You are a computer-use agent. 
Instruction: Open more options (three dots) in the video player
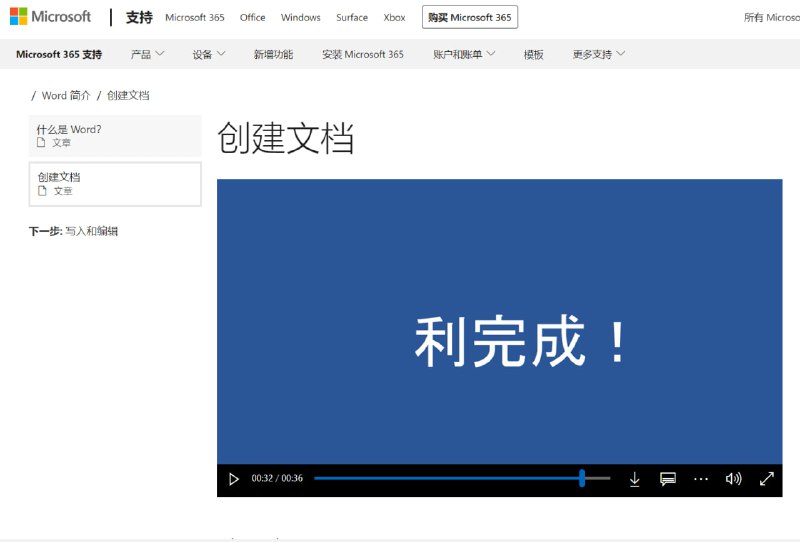[701, 479]
